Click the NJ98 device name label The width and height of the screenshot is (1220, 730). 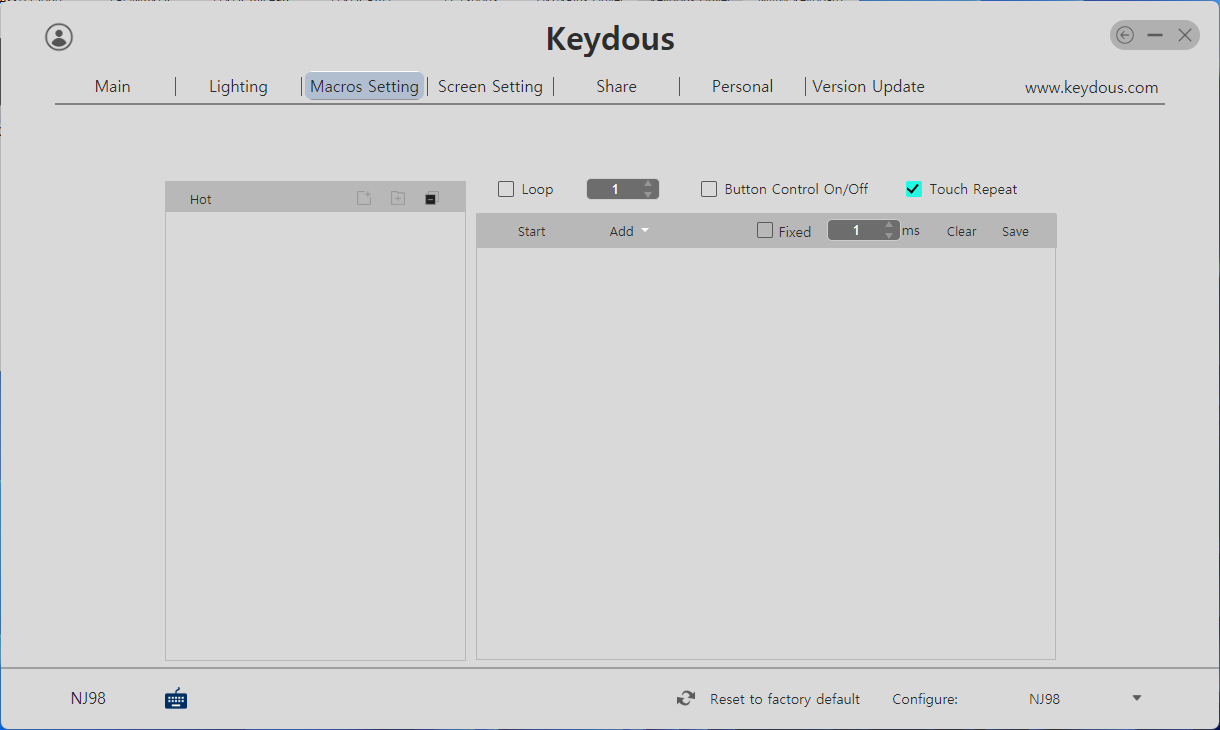(x=88, y=698)
